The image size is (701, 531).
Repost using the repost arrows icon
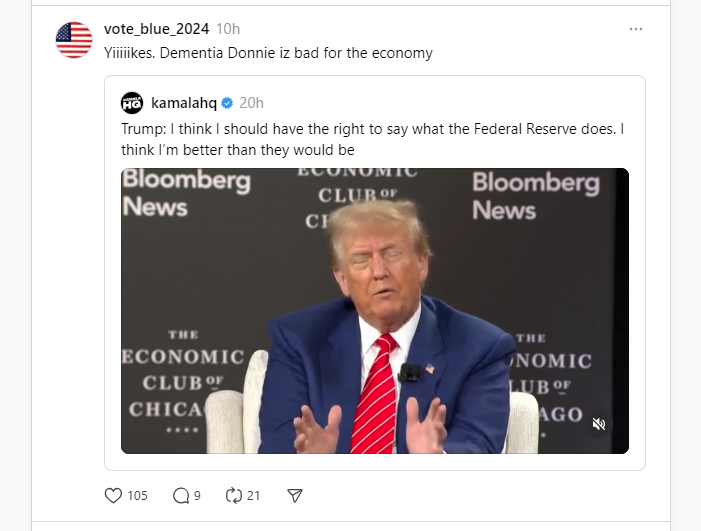tap(235, 495)
